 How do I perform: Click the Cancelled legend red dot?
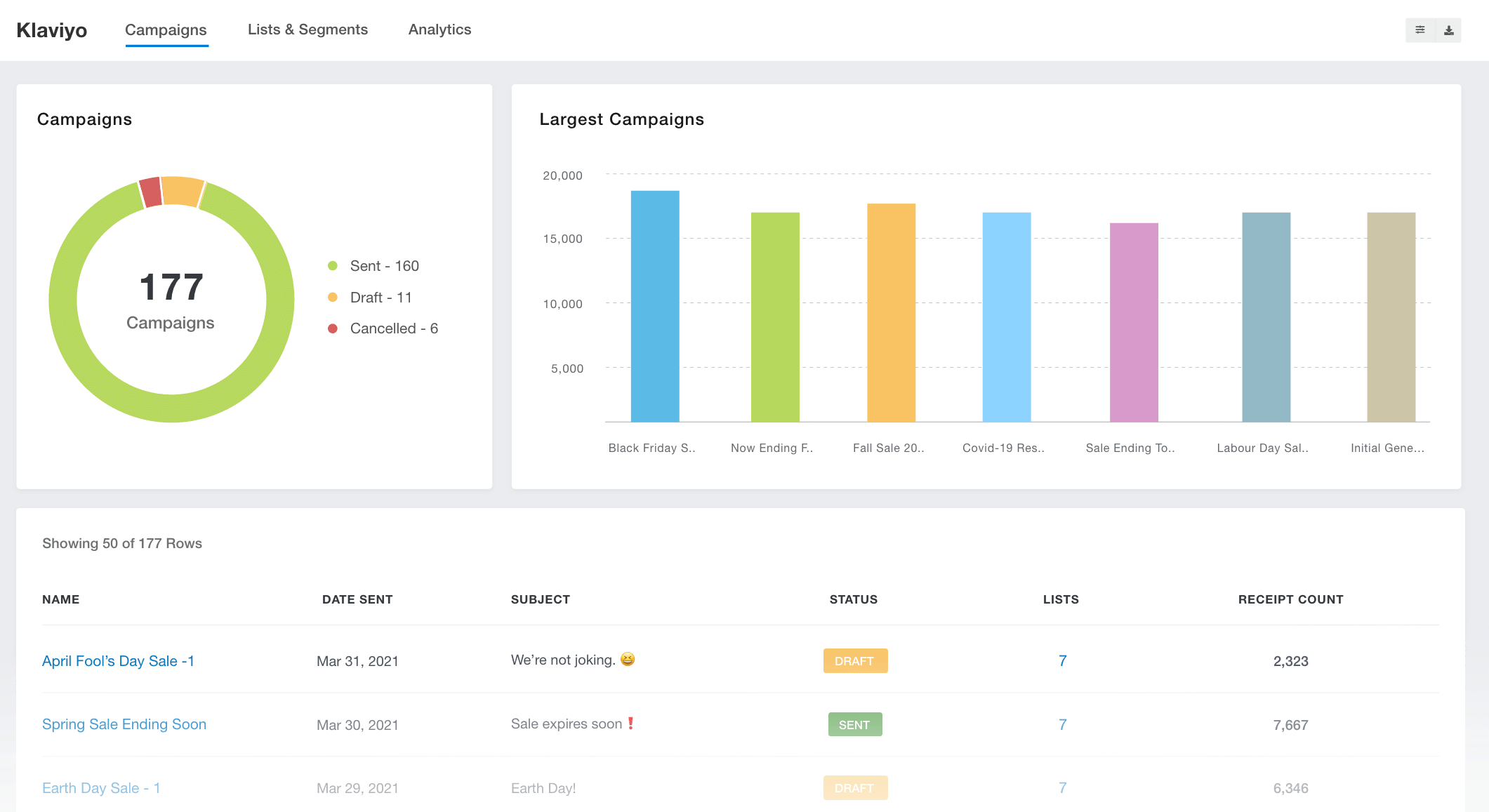point(333,328)
